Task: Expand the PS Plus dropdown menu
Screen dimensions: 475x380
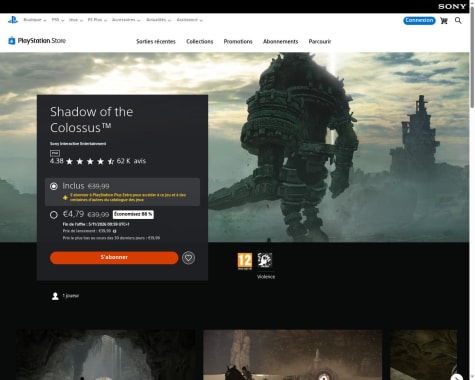Action: pos(97,20)
